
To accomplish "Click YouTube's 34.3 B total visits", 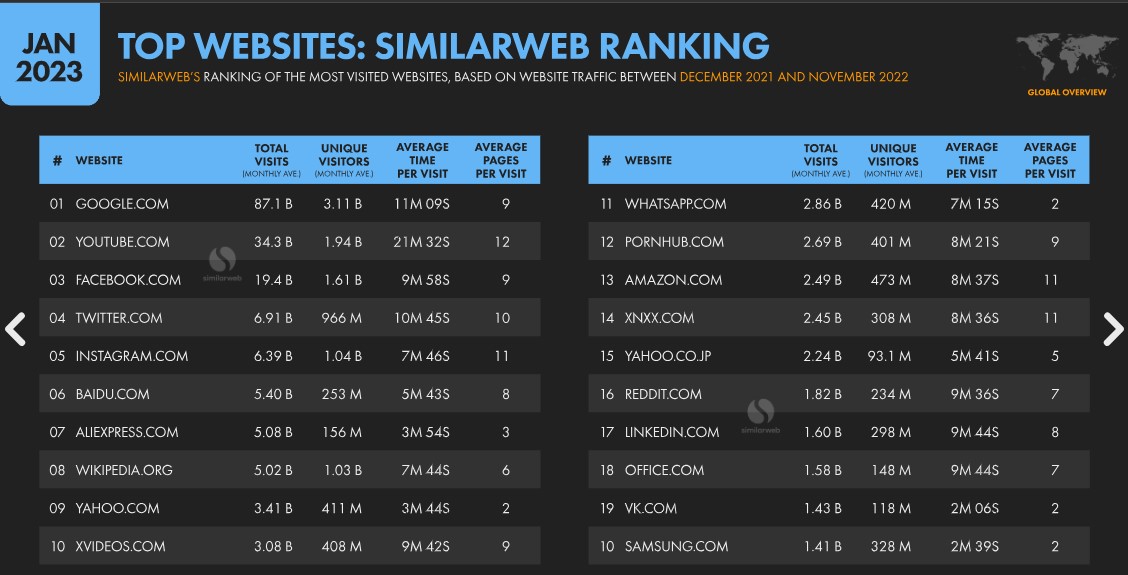I will tap(273, 243).
